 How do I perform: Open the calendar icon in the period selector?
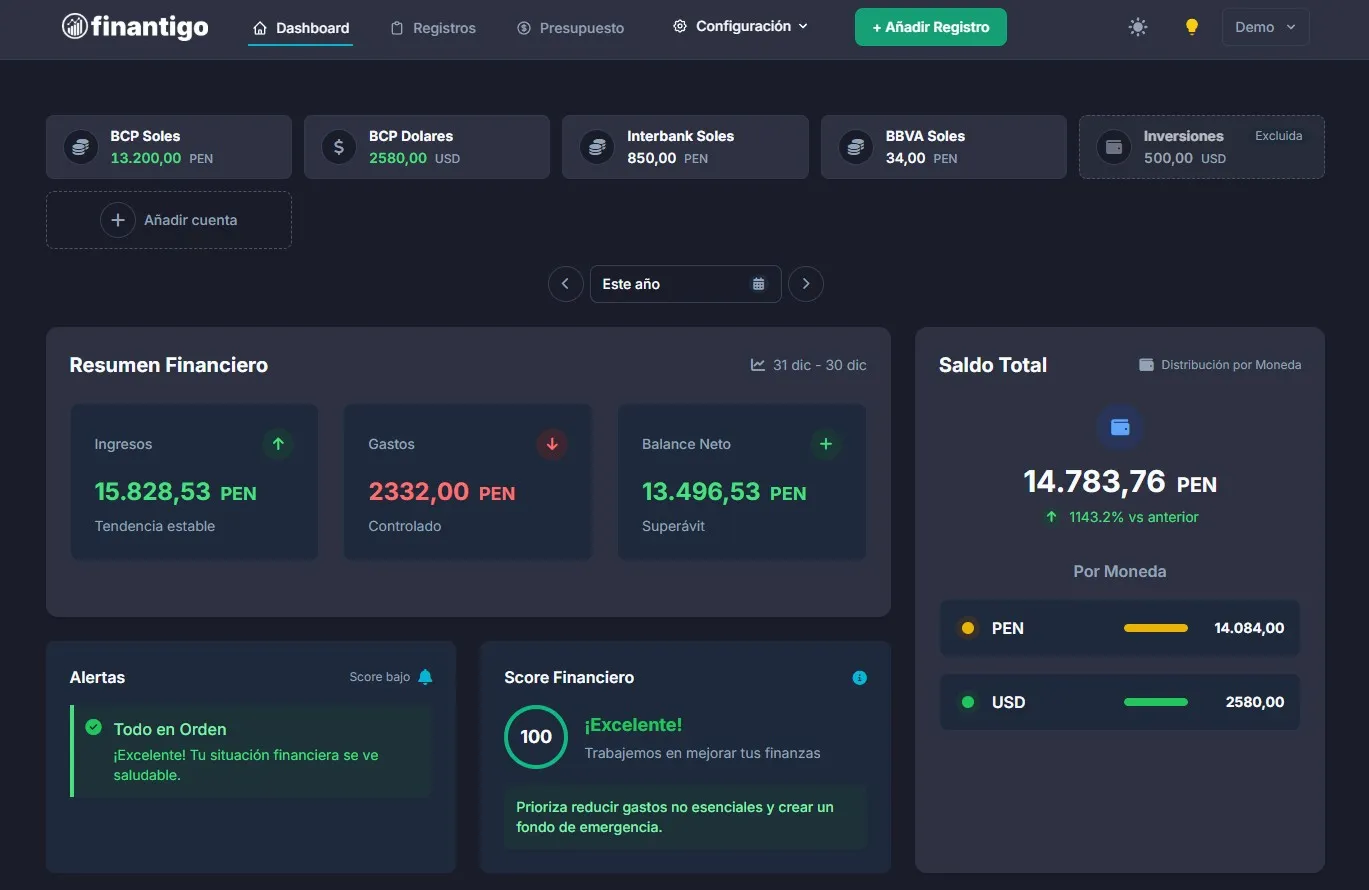758,284
